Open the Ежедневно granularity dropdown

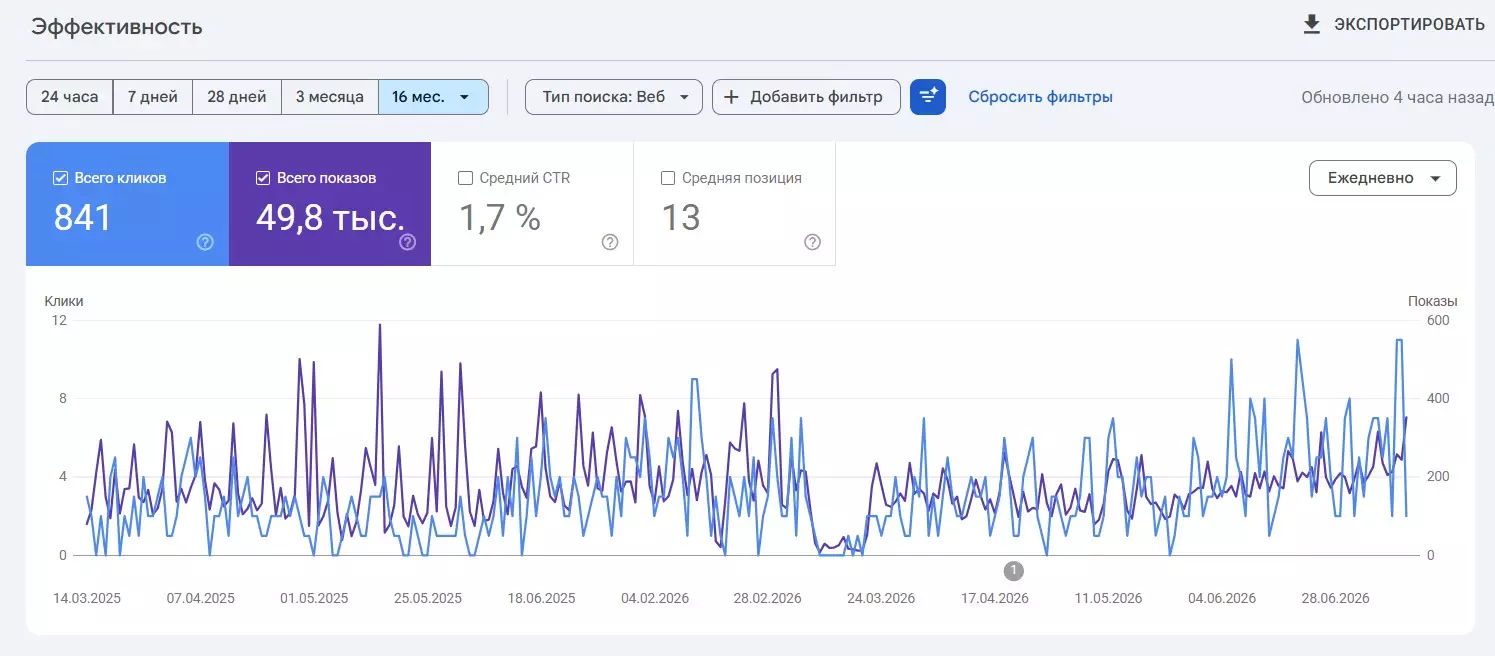coord(1383,178)
